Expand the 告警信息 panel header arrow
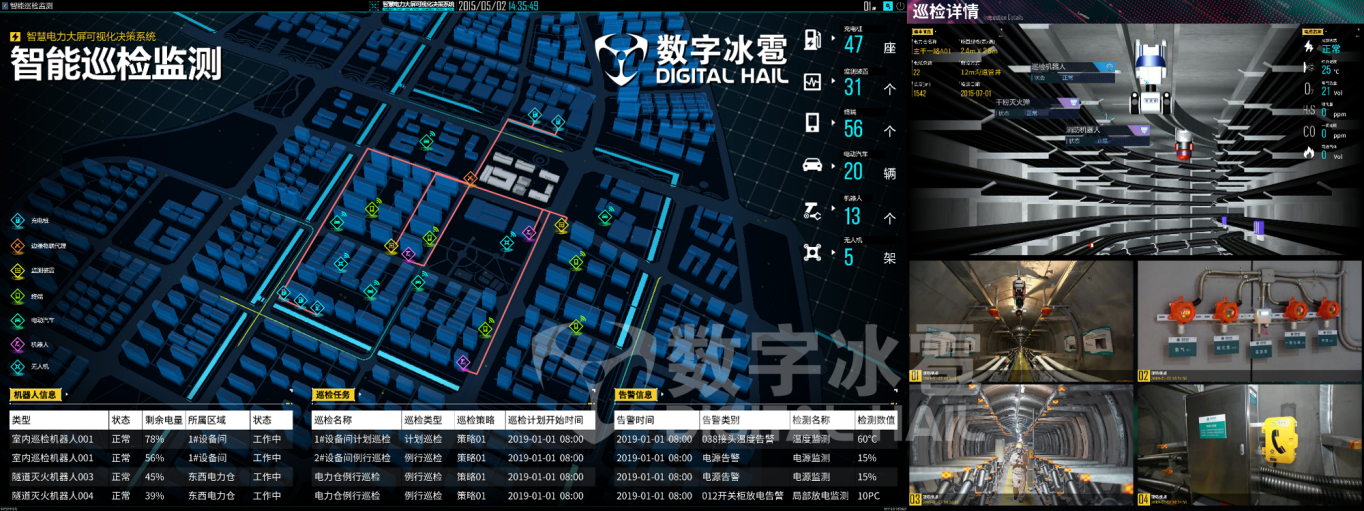 pyautogui.click(x=661, y=394)
